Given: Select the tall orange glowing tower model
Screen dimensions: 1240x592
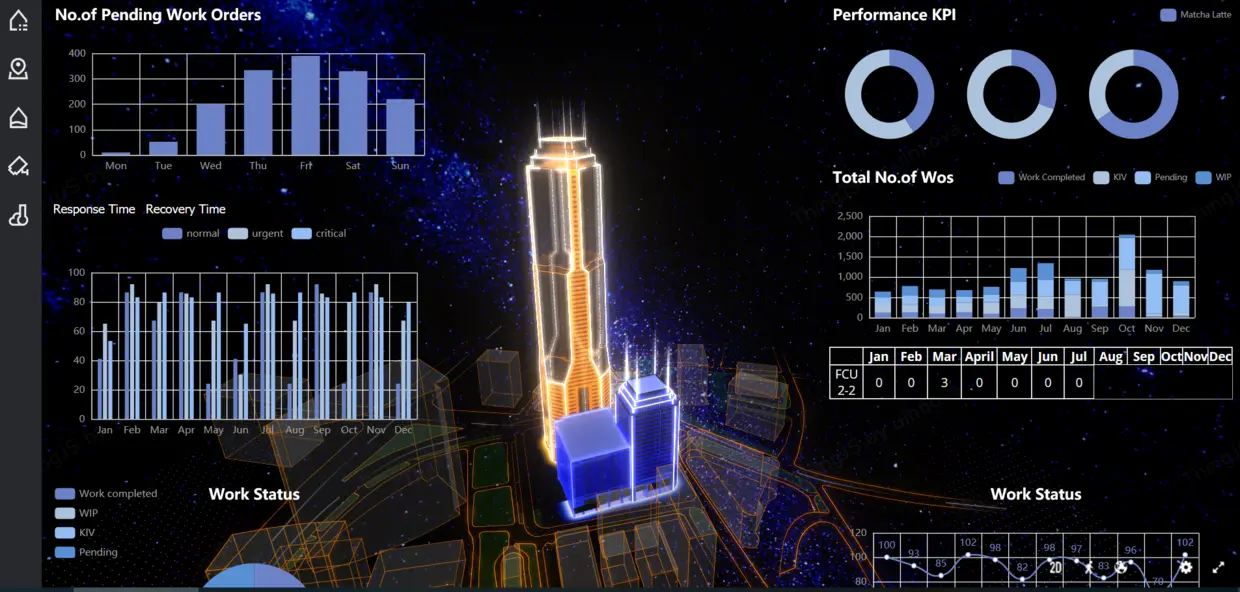Looking at the screenshot, I should click(x=568, y=280).
